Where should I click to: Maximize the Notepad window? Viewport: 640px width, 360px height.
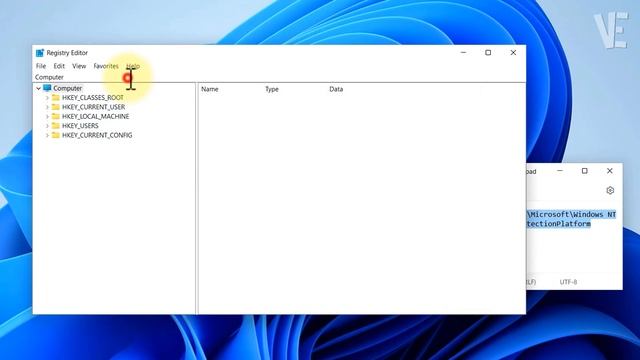[x=584, y=171]
